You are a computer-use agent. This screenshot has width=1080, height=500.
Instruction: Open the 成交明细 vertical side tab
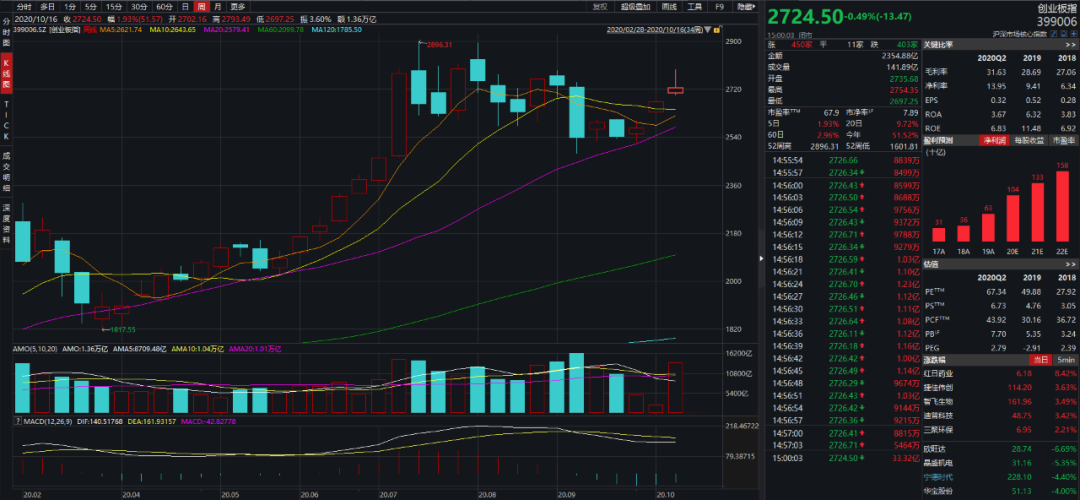coord(6,173)
